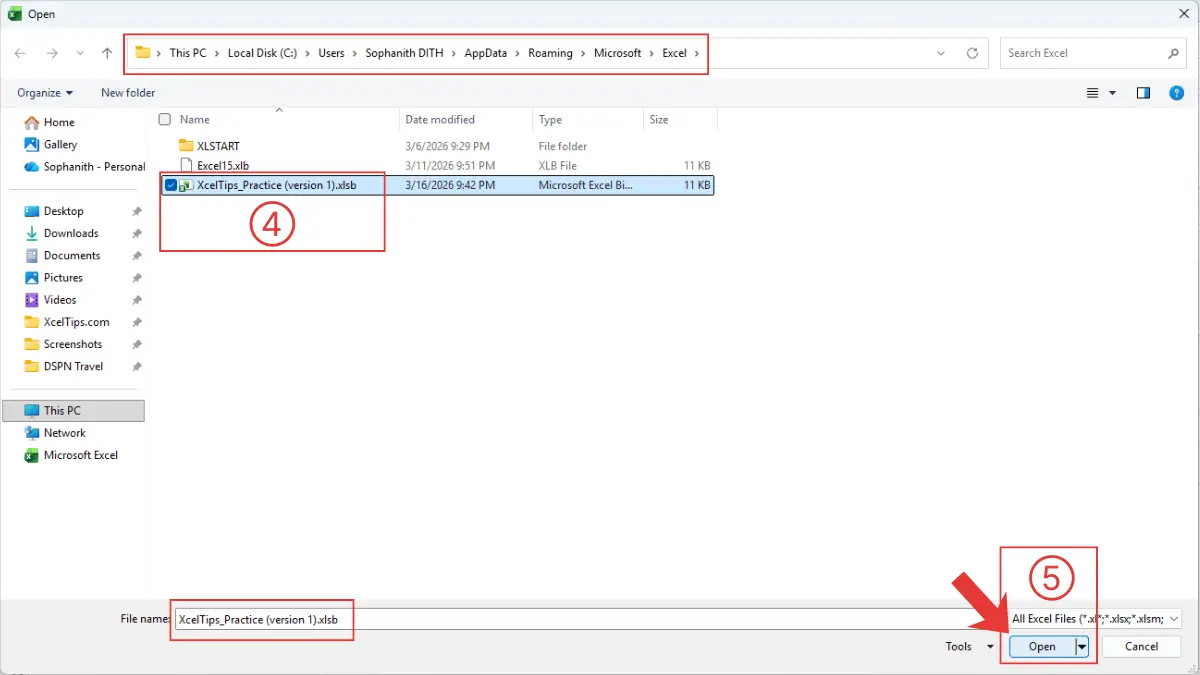Toggle the select-all checkbox by Name
Image resolution: width=1200 pixels, height=675 pixels.
pos(165,120)
